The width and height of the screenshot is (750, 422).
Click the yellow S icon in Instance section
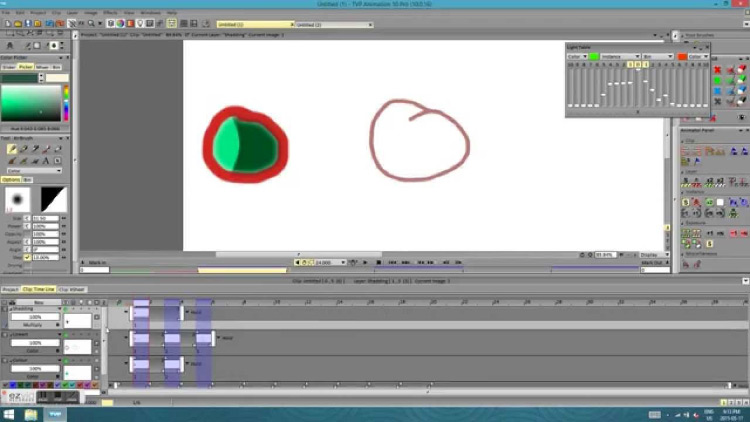click(685, 202)
